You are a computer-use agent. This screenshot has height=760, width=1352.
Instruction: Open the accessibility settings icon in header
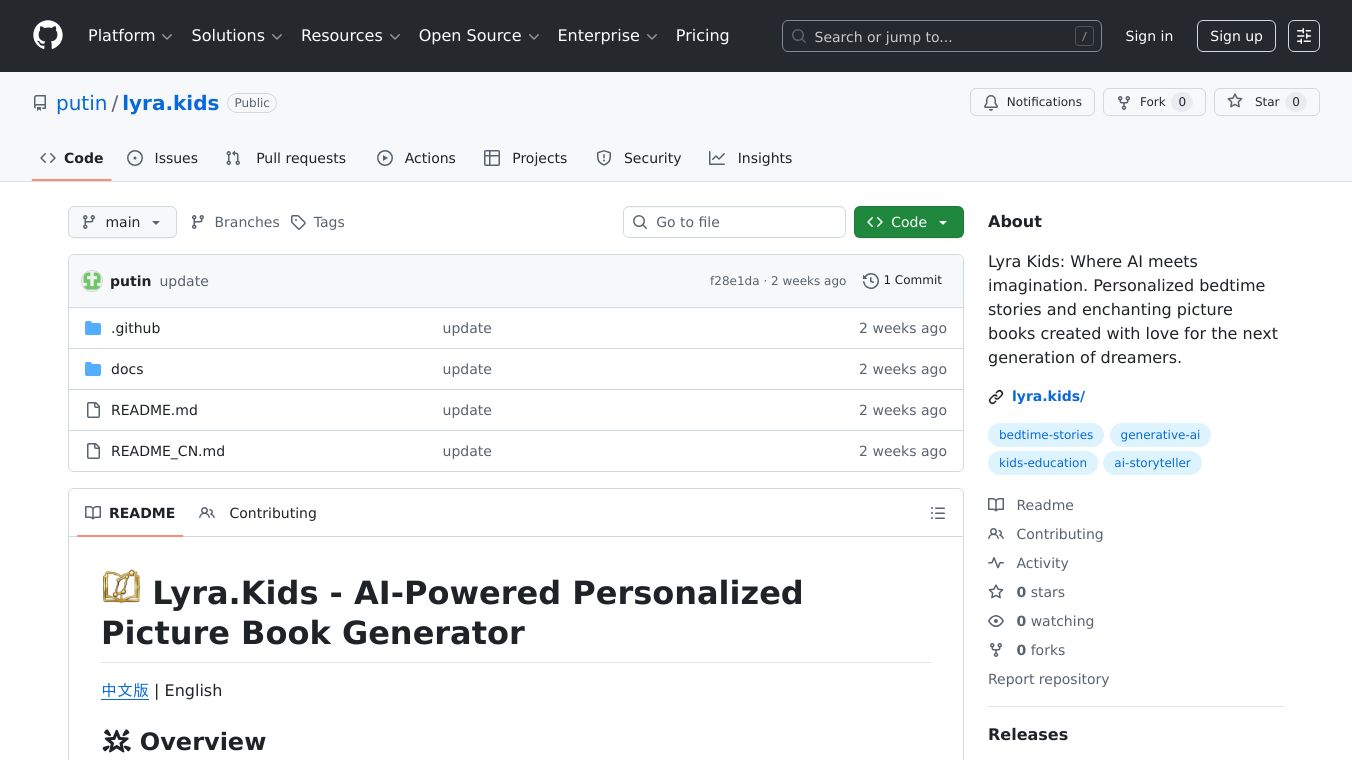click(x=1303, y=36)
